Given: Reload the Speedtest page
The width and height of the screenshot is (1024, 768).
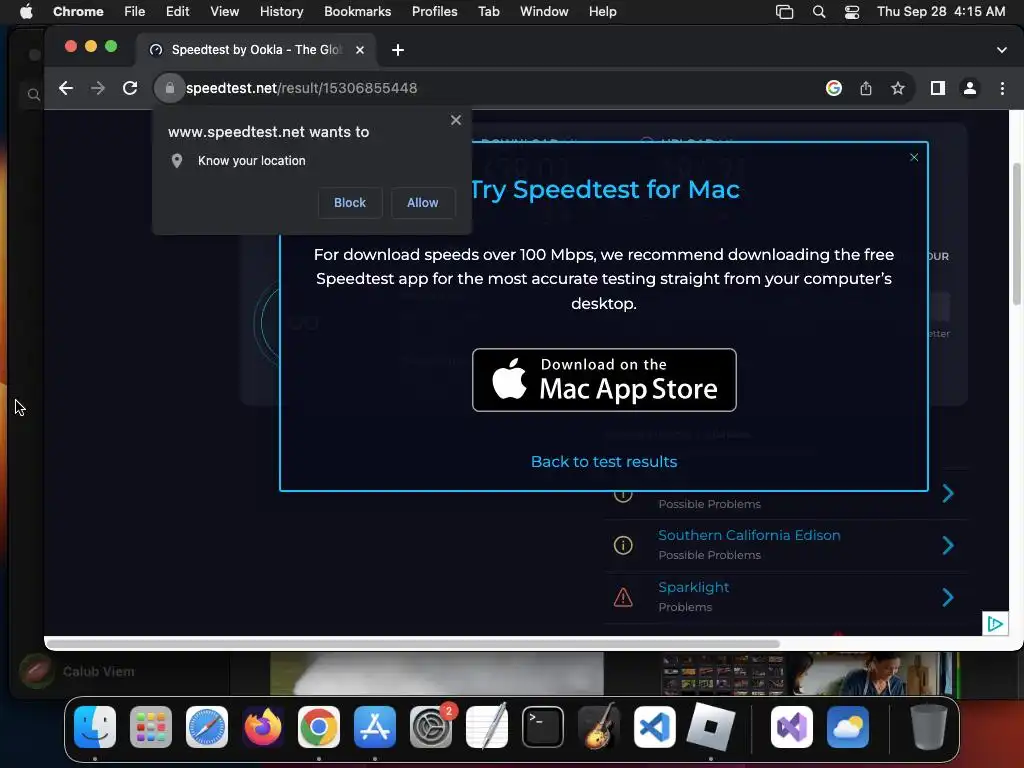Looking at the screenshot, I should [130, 88].
